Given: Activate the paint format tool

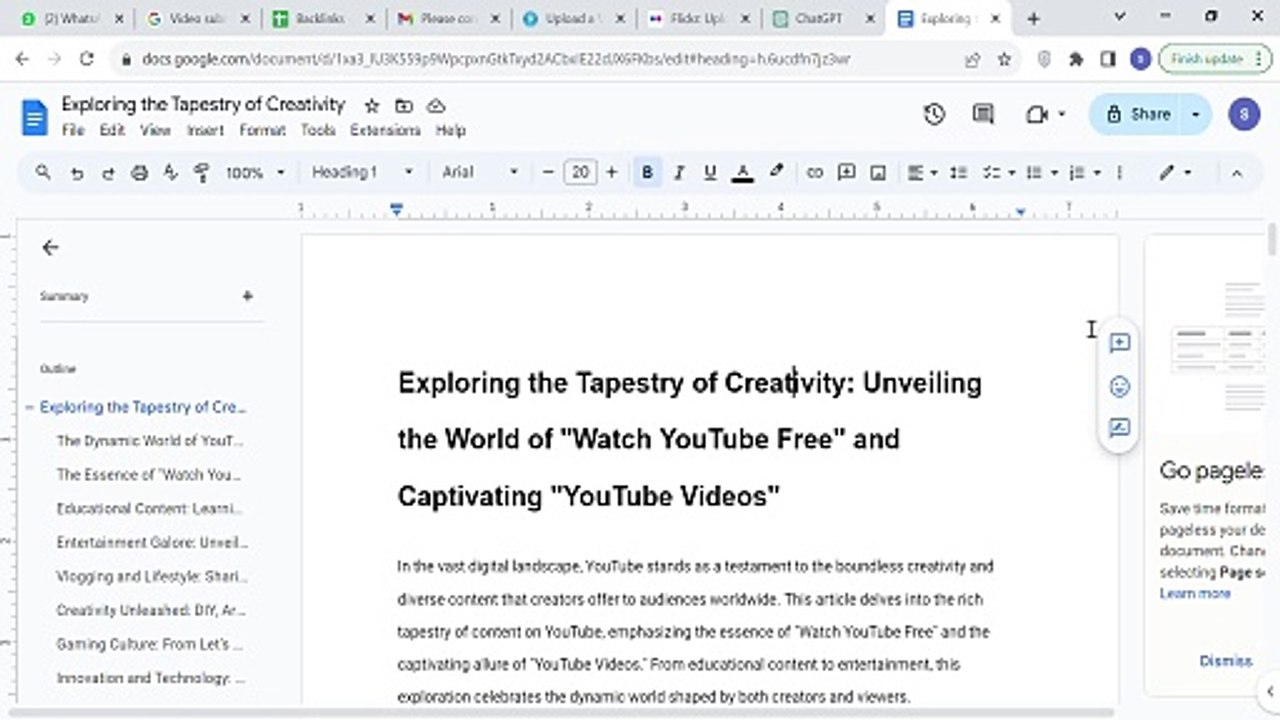Looking at the screenshot, I should coord(202,172).
